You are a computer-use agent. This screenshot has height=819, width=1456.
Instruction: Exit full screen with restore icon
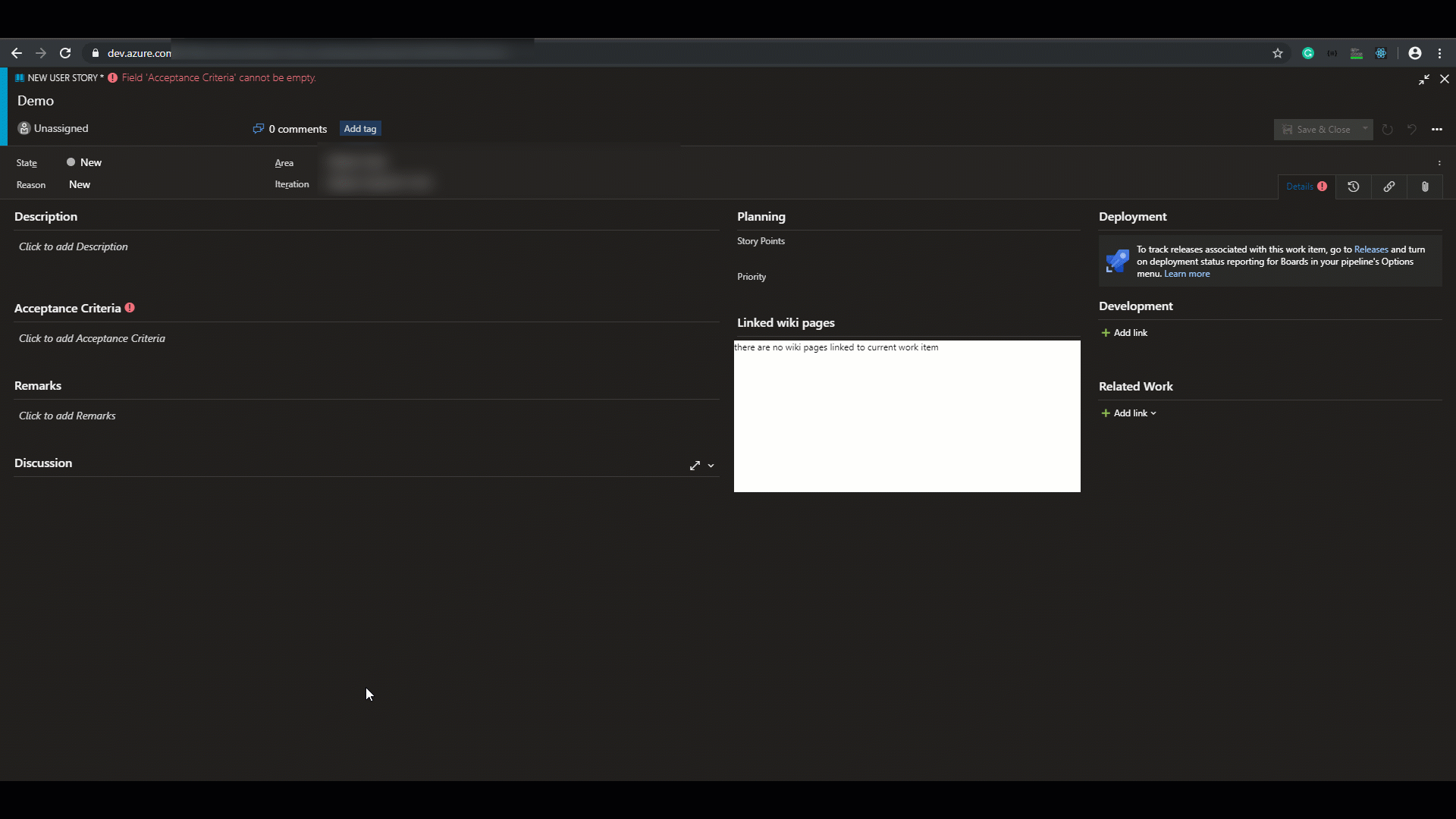click(x=1424, y=79)
